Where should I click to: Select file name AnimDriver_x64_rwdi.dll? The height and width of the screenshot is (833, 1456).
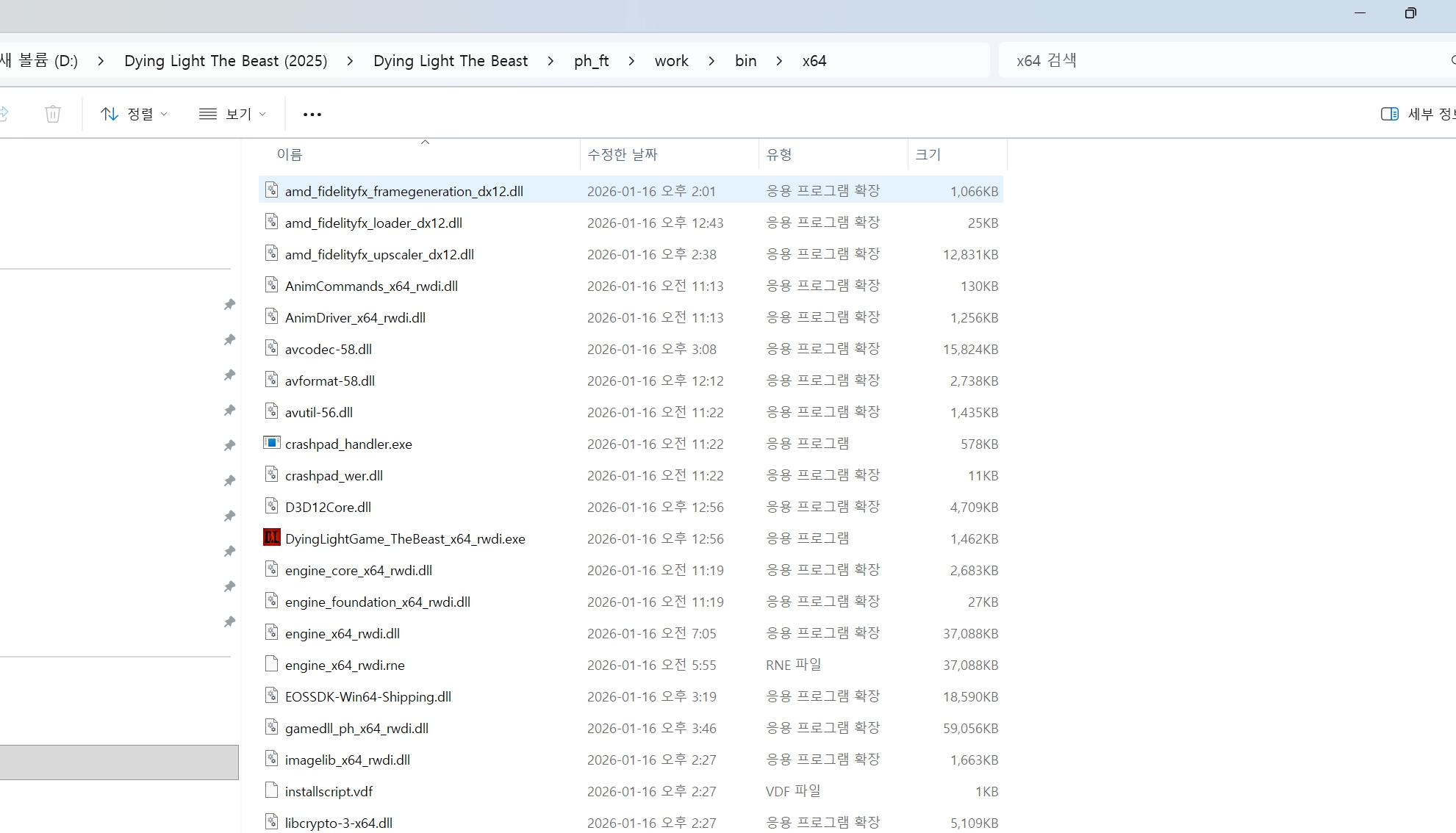coord(355,318)
